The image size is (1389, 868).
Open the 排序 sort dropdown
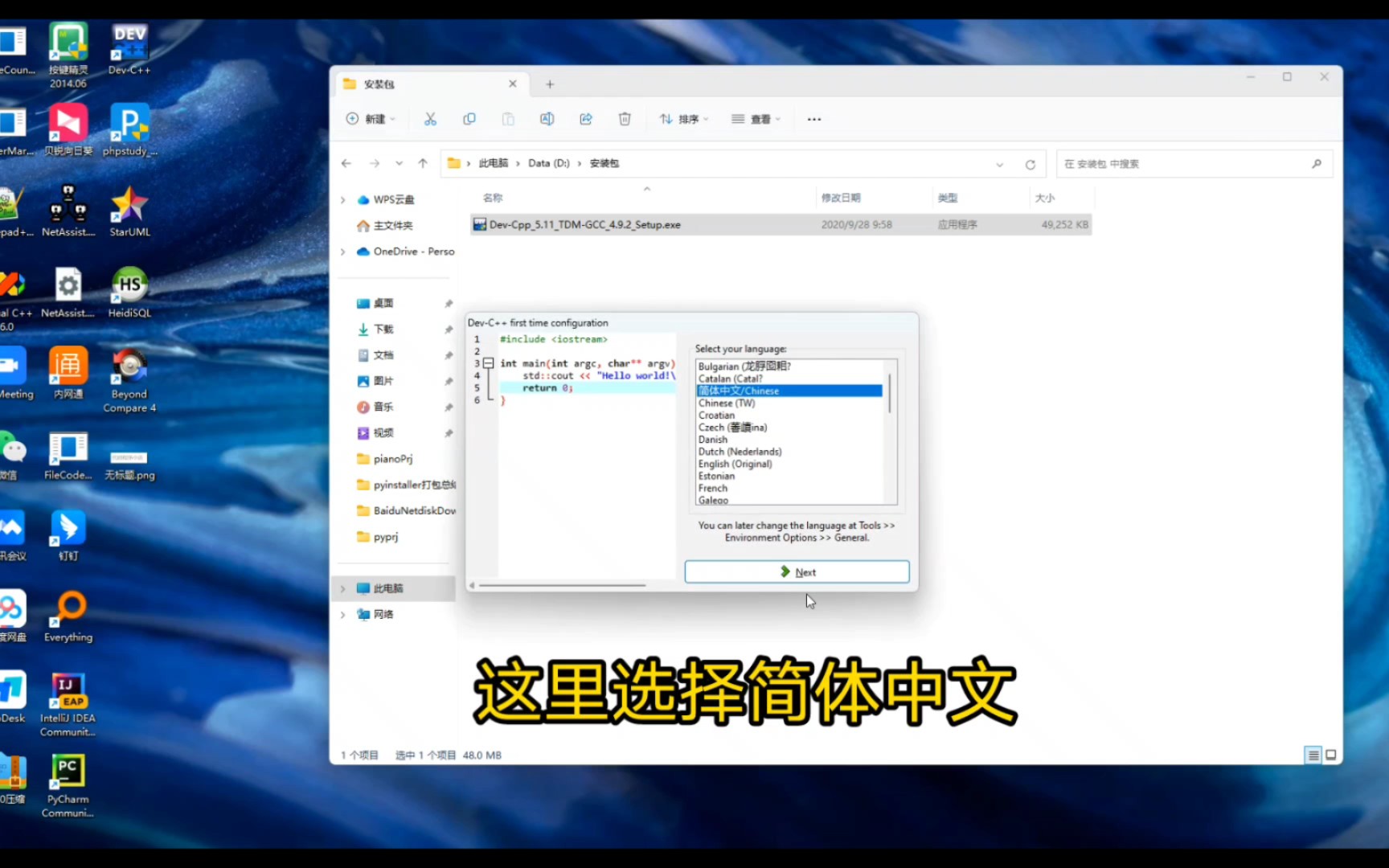(682, 118)
